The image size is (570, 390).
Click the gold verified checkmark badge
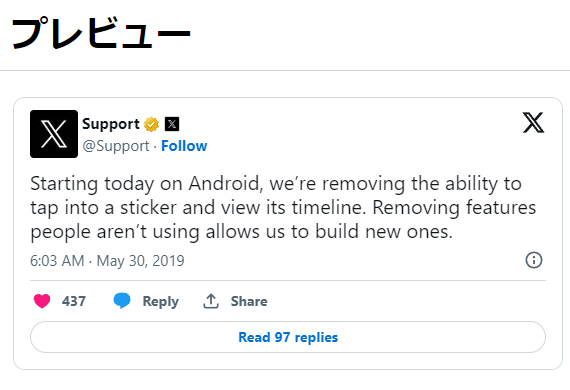[152, 124]
